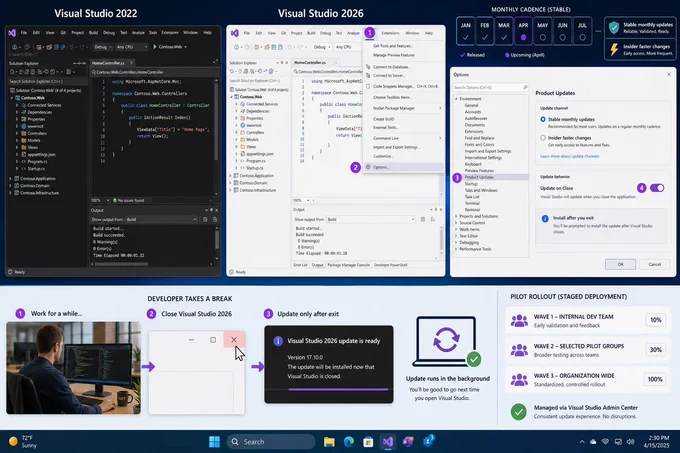Select Fonts and Colors in Options tree

coord(479,144)
